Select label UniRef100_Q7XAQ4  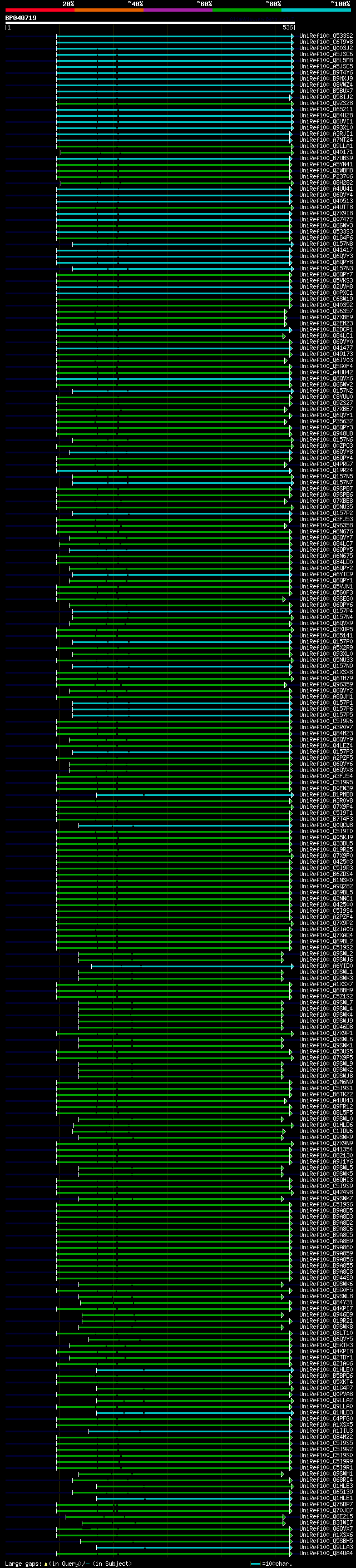pyautogui.click(x=326, y=936)
